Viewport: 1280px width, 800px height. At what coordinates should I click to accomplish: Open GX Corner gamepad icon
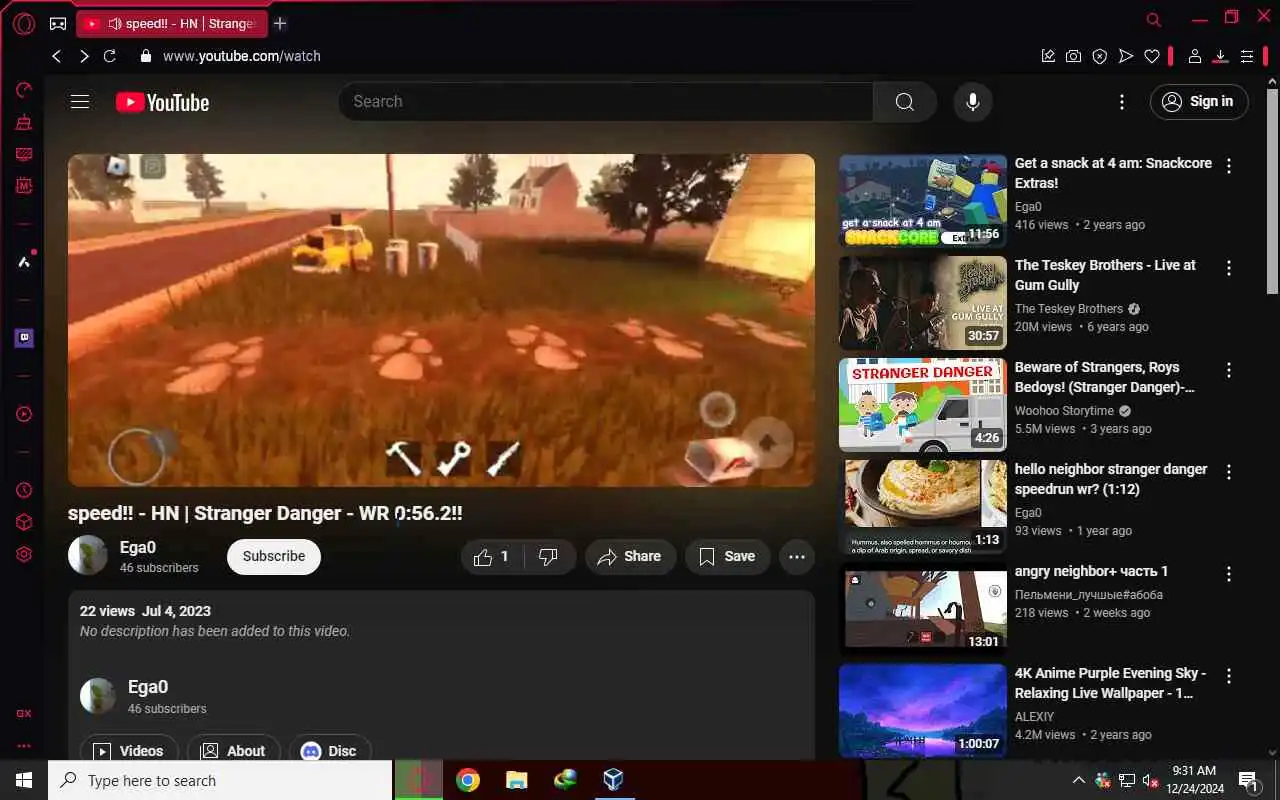pyautogui.click(x=58, y=23)
